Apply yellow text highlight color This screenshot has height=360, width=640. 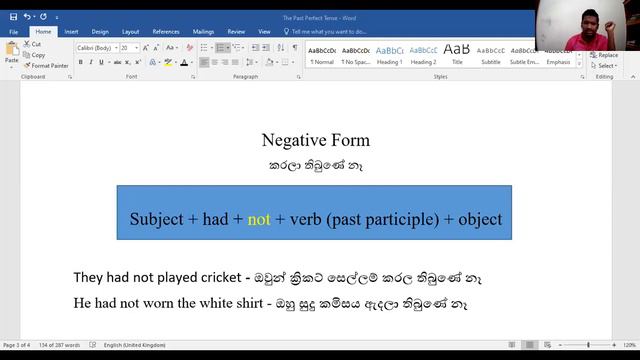168,62
